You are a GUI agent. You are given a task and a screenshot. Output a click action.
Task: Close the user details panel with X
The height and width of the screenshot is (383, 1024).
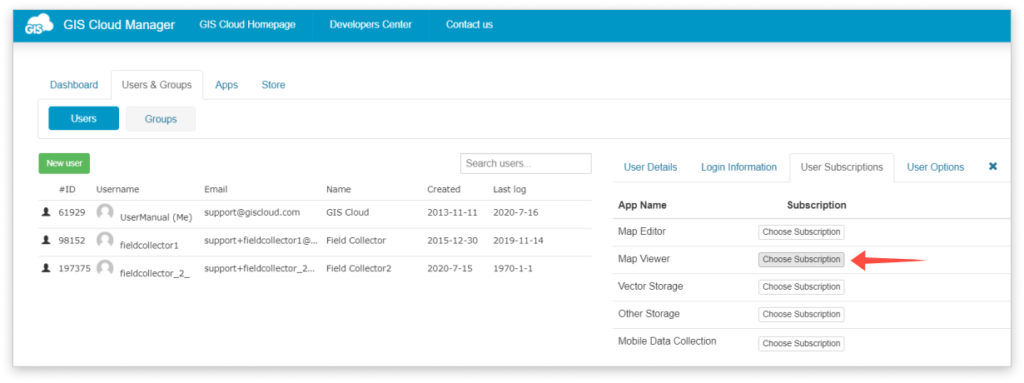tap(993, 167)
